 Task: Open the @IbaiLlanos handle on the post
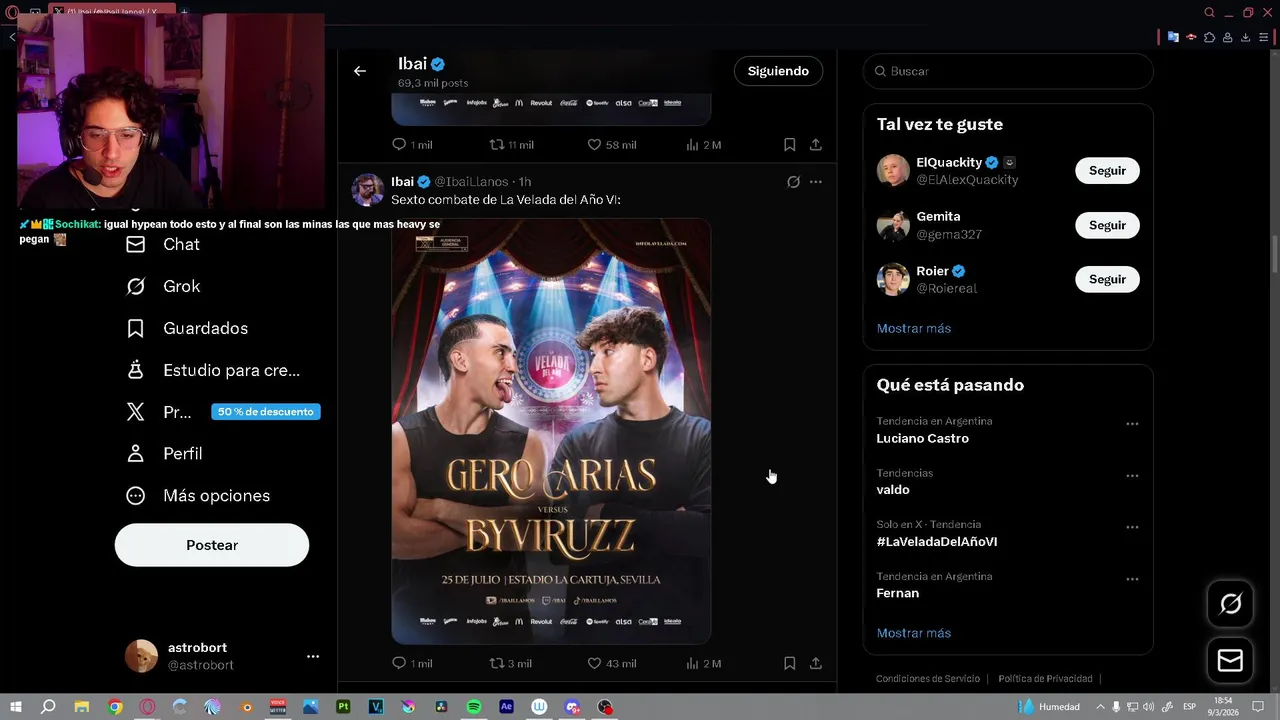[x=471, y=182]
